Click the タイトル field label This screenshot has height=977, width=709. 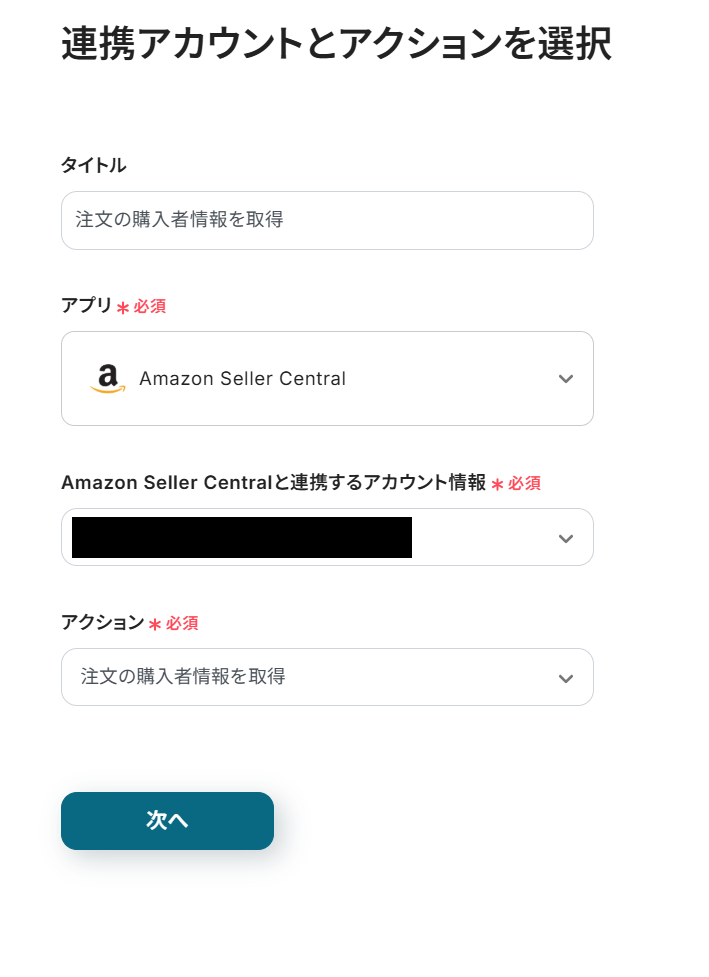pyautogui.click(x=94, y=166)
